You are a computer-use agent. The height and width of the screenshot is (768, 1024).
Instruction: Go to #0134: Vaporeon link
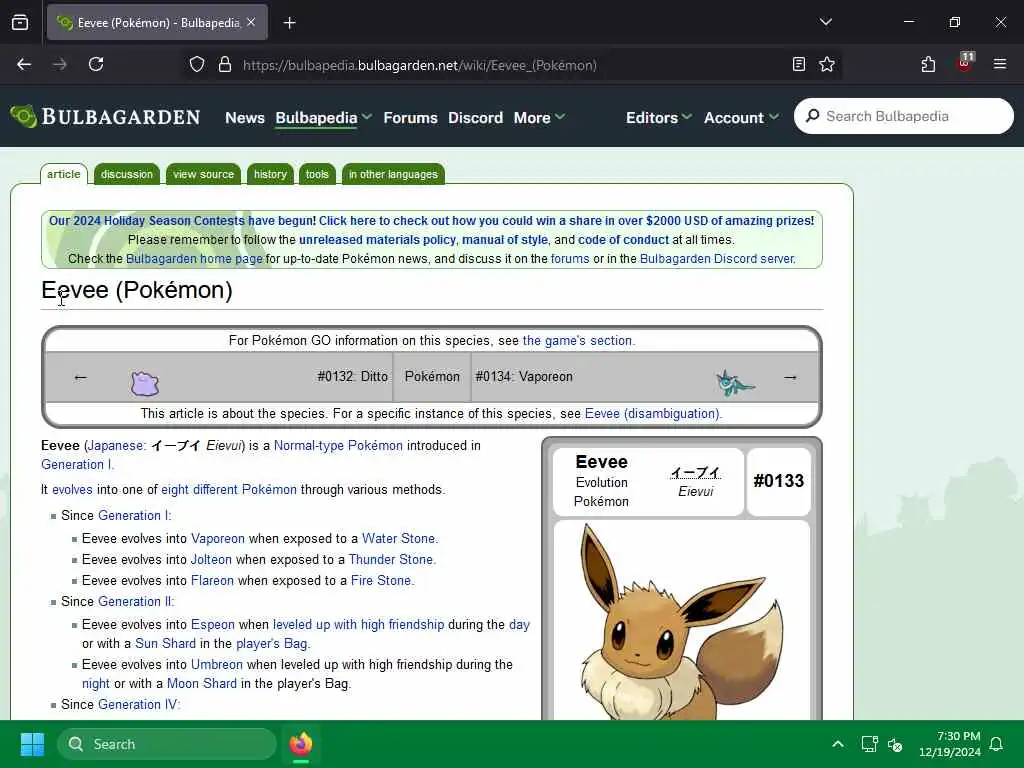click(524, 377)
